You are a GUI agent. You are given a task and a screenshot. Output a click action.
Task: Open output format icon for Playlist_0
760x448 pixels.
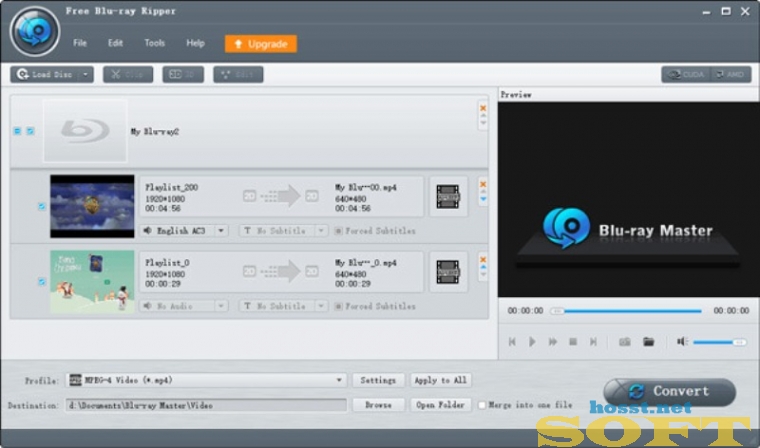pos(448,272)
